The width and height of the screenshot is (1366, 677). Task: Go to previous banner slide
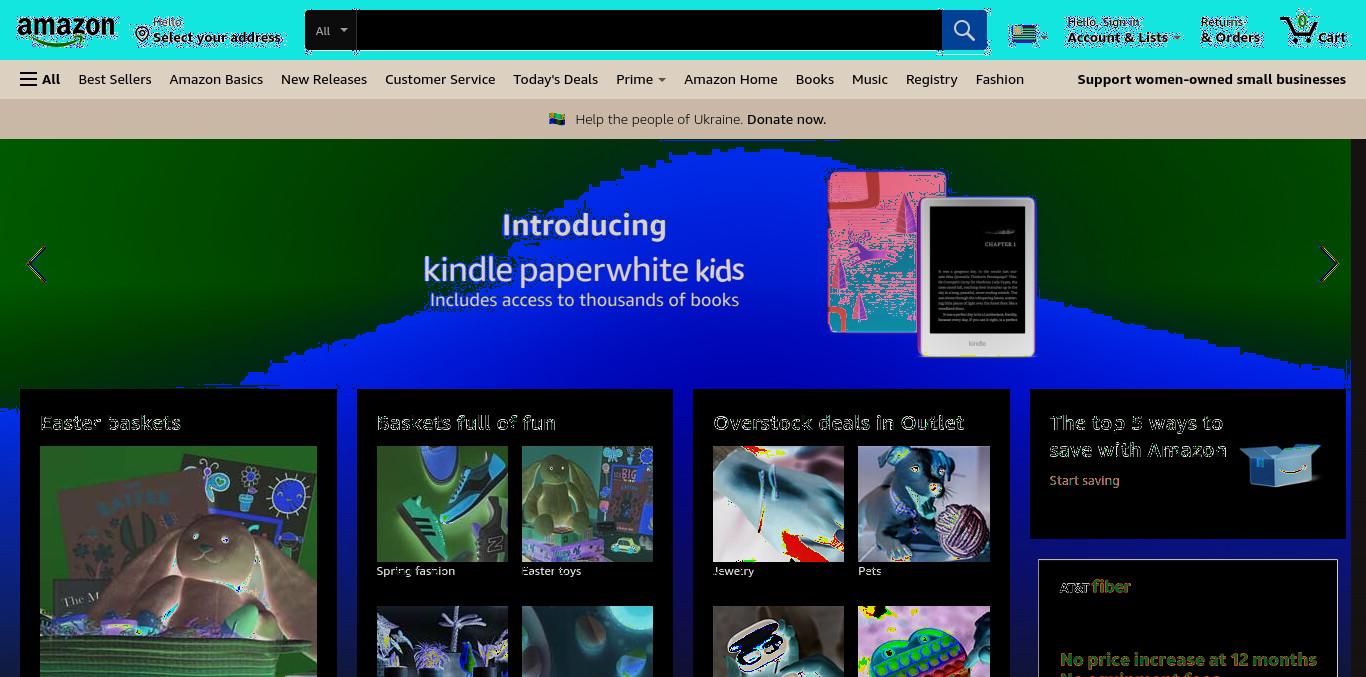(x=36, y=264)
